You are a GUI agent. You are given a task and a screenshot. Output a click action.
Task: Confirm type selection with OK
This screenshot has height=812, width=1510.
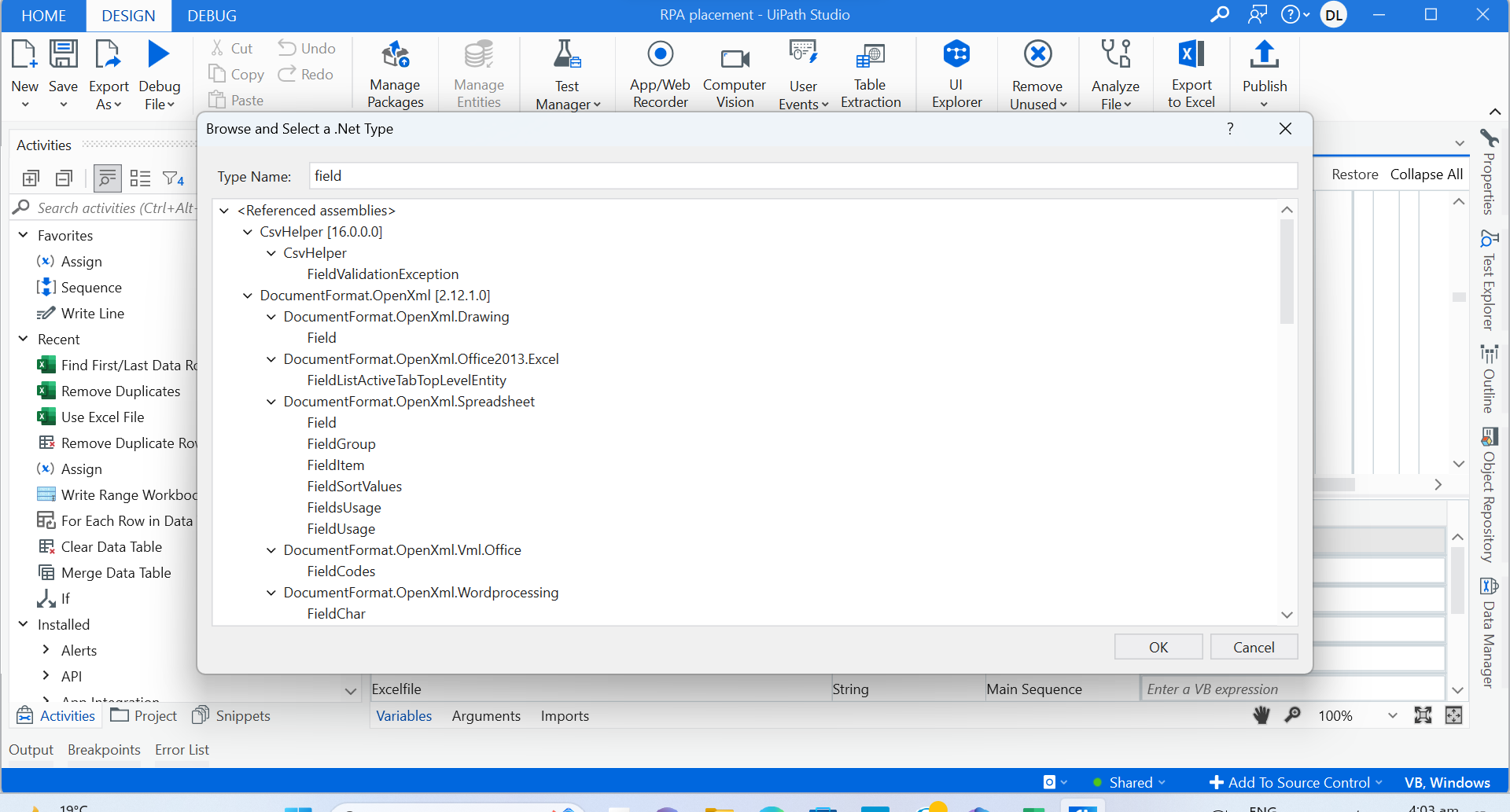coord(1158,646)
